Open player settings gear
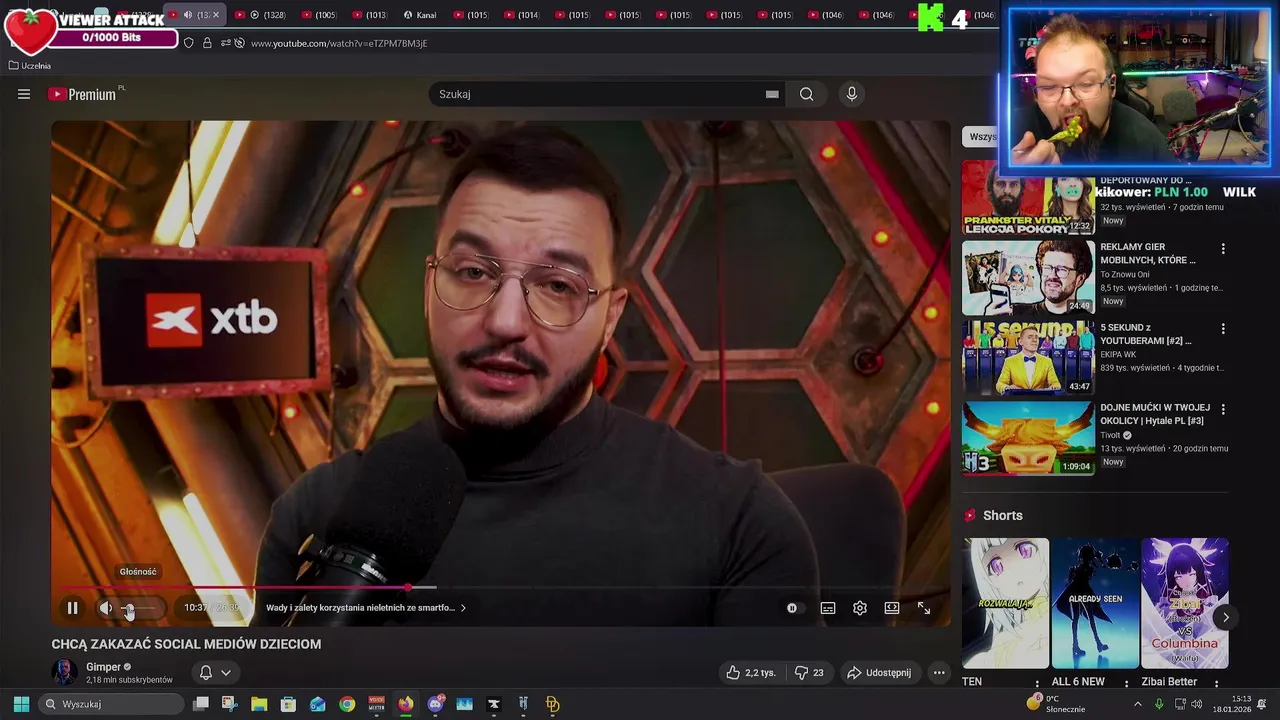This screenshot has width=1280, height=720. click(860, 608)
